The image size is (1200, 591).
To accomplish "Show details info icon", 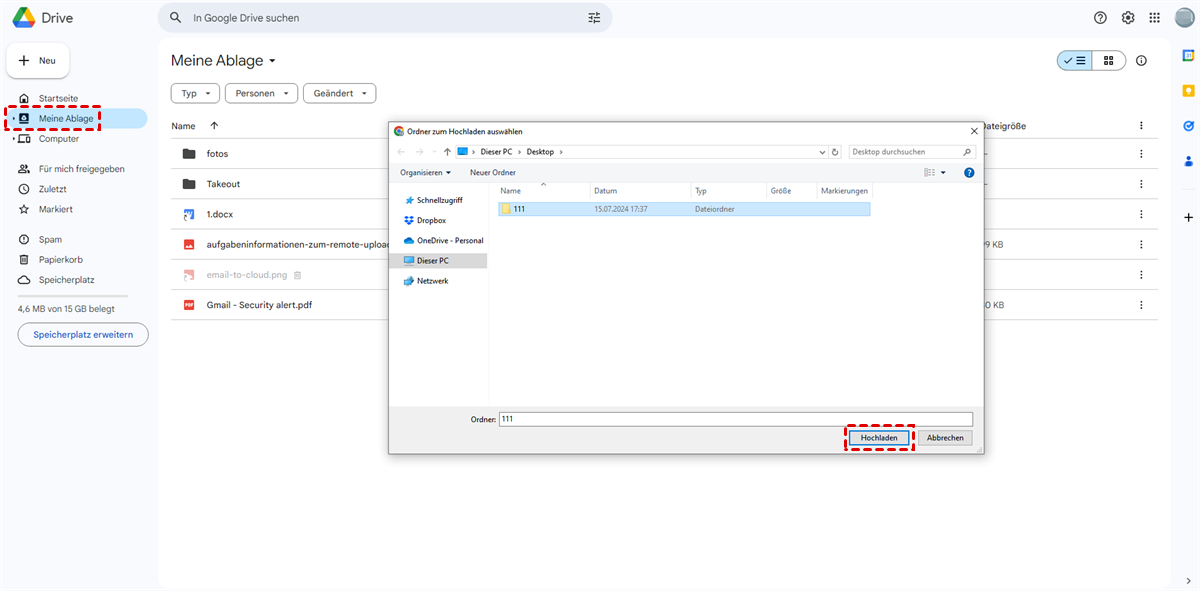I will [1141, 61].
